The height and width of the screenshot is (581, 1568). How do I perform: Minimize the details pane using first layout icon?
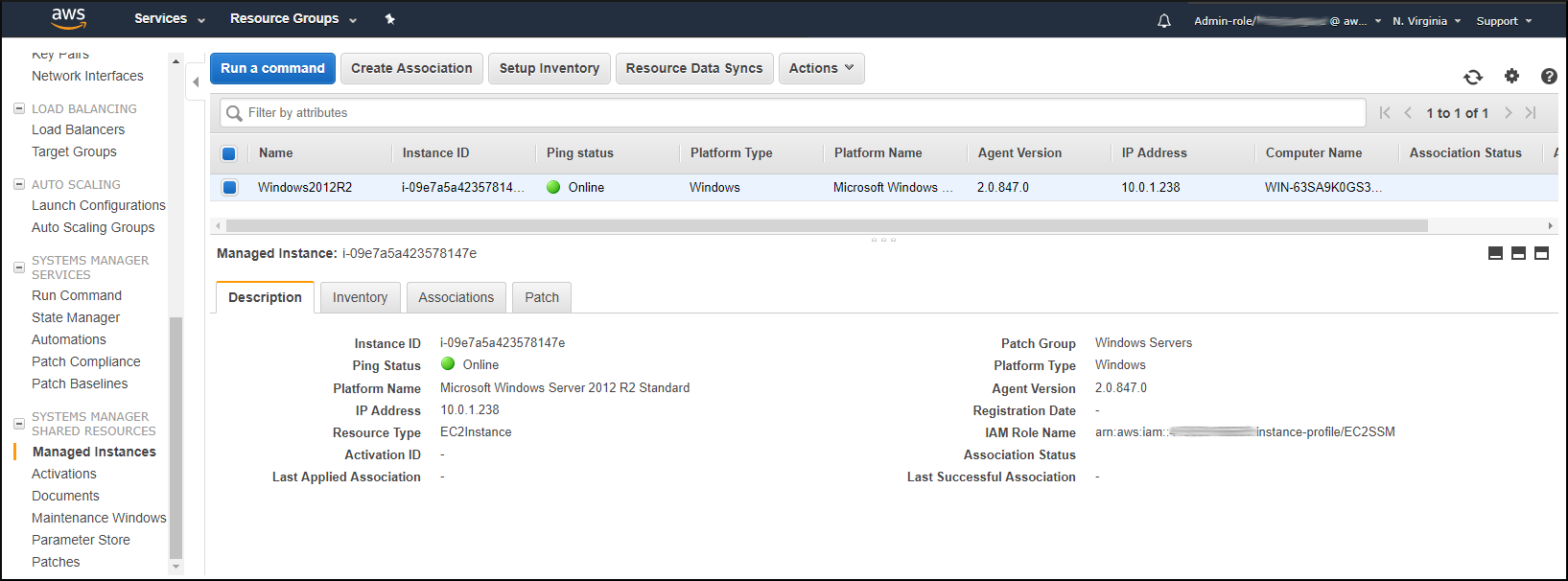click(x=1495, y=253)
